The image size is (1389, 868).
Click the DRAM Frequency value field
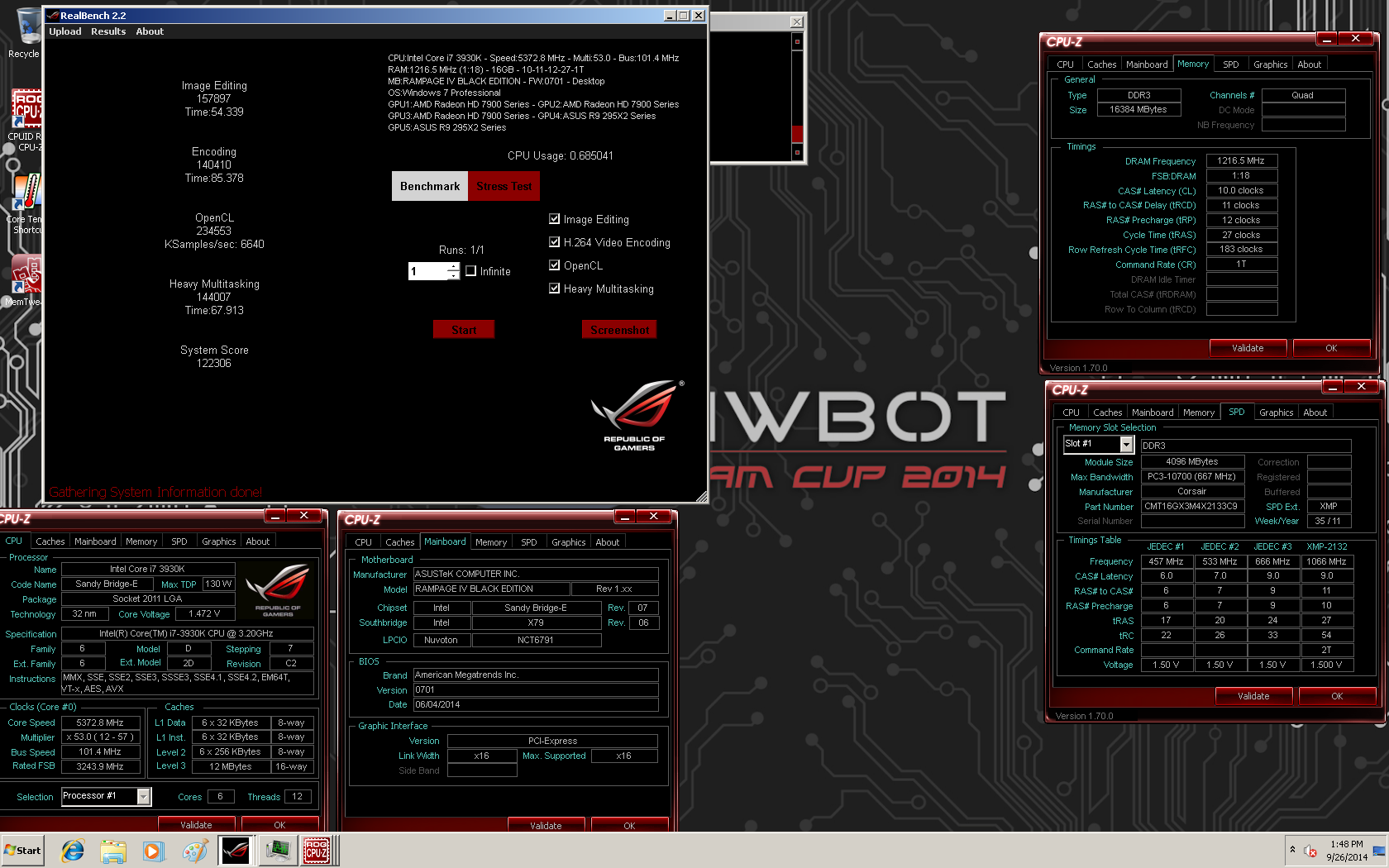(x=1242, y=161)
